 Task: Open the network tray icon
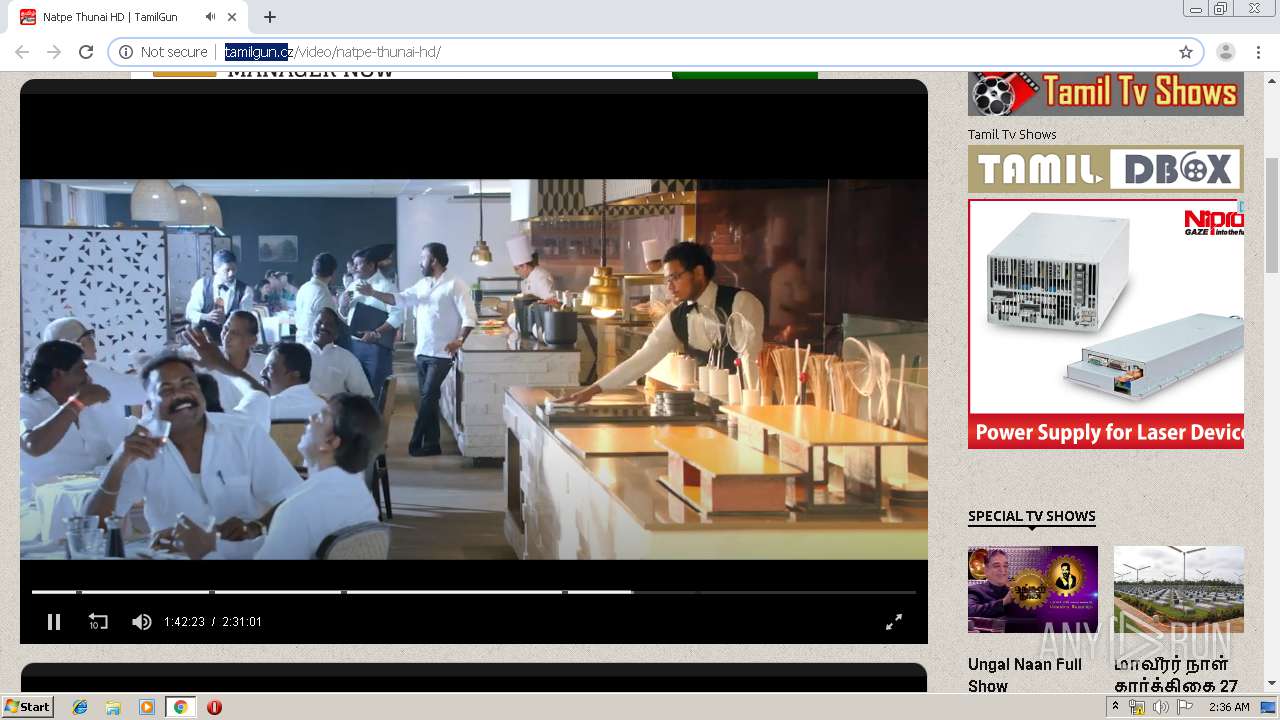(1137, 707)
